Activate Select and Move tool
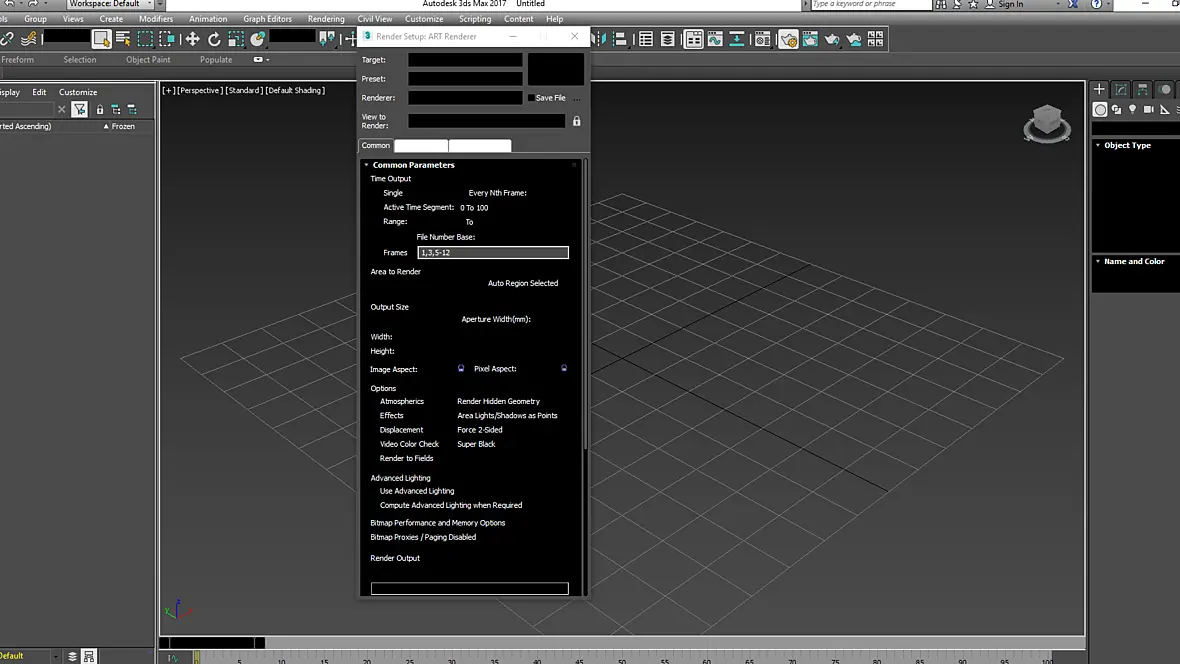The image size is (1180, 664). click(192, 38)
